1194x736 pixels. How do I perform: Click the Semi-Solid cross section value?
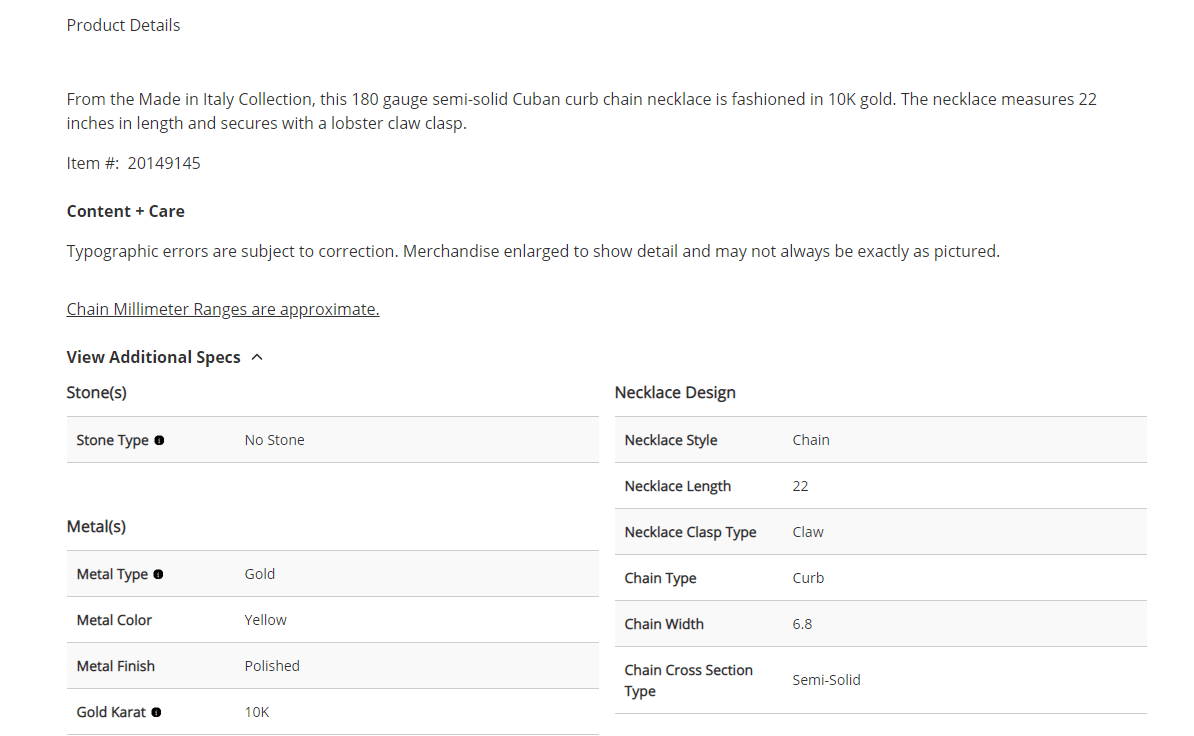[x=826, y=680]
